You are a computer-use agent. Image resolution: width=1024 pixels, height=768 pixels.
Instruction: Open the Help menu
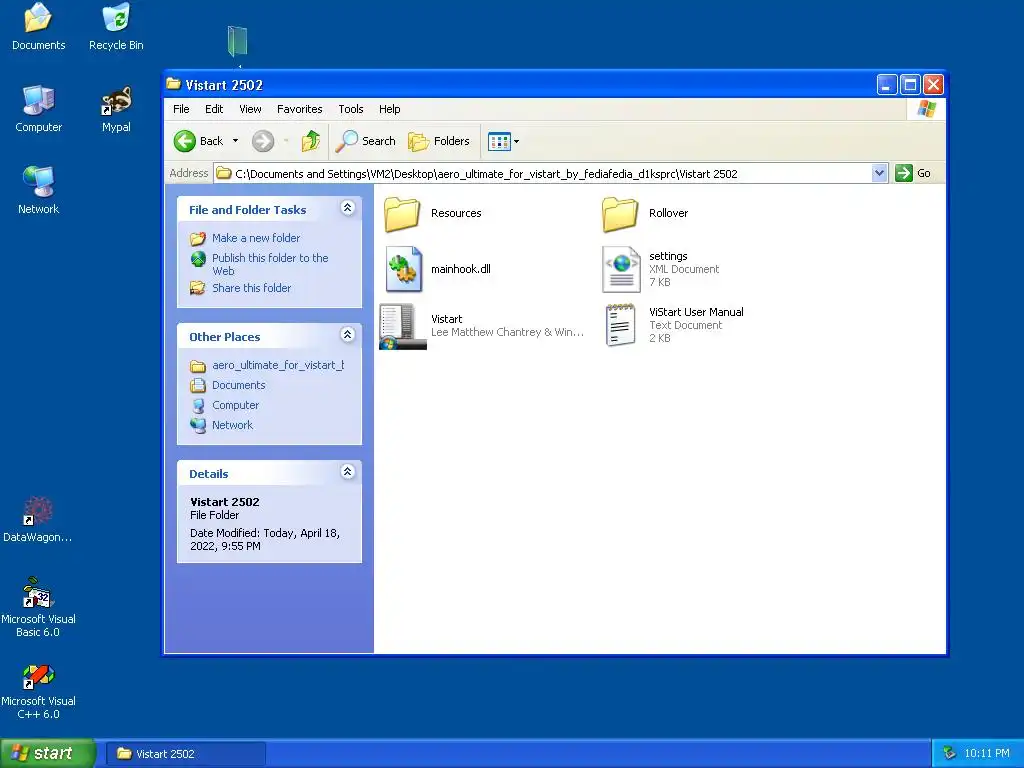click(389, 109)
